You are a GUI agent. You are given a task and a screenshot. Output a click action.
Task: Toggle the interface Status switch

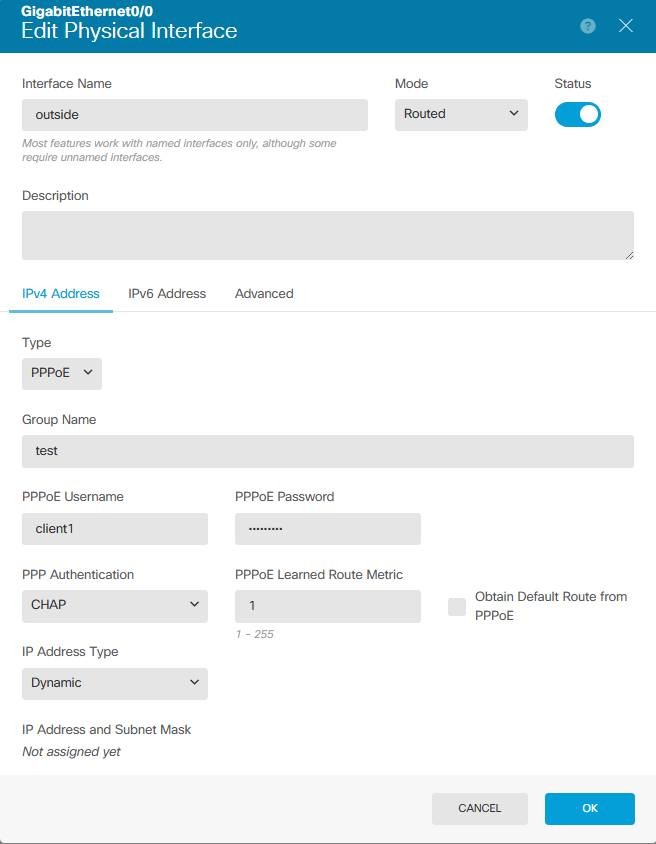pos(578,114)
